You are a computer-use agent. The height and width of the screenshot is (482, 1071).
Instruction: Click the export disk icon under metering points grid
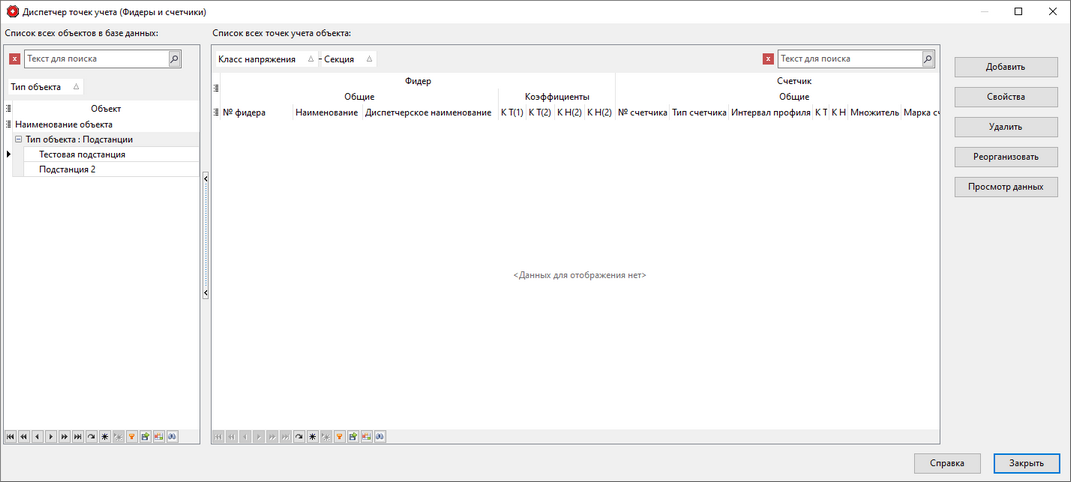(x=353, y=436)
